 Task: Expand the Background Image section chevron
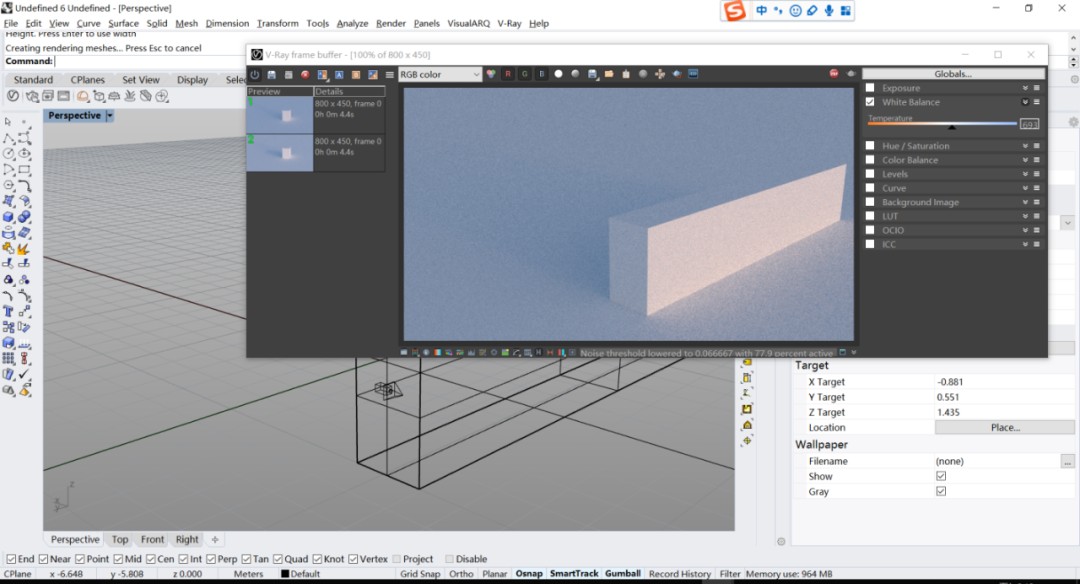tap(1025, 202)
